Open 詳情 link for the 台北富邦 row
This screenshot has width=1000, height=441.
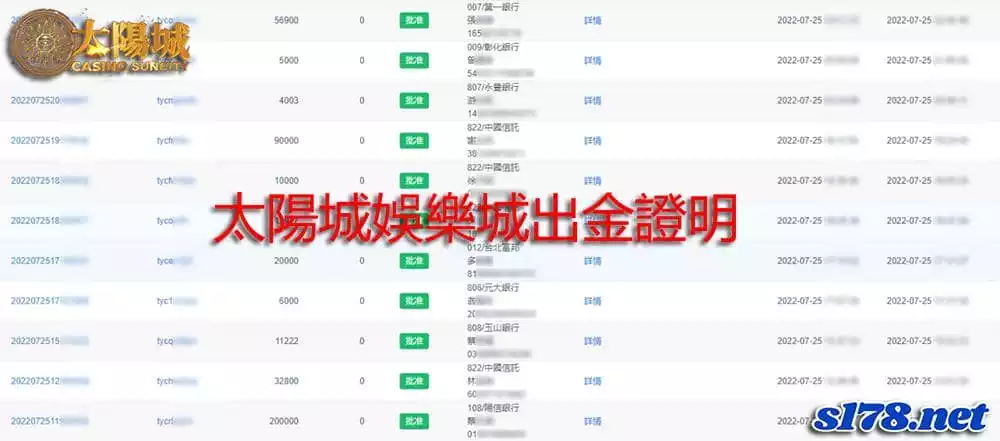click(592, 261)
